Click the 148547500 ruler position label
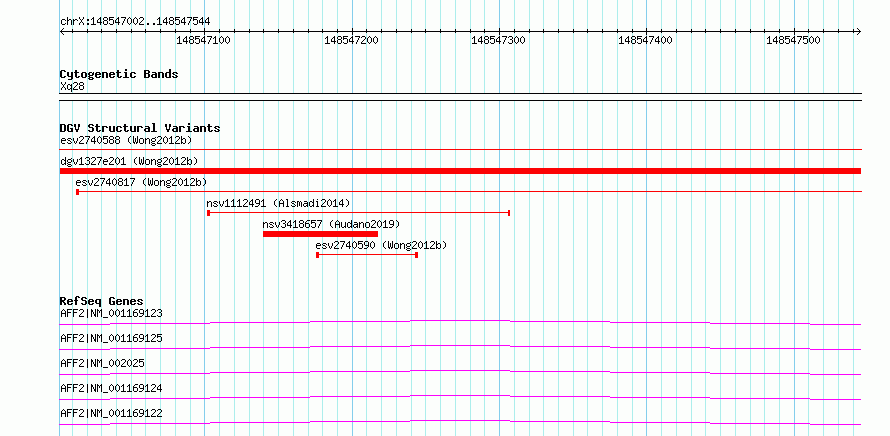Image resolution: width=890 pixels, height=436 pixels. click(793, 40)
